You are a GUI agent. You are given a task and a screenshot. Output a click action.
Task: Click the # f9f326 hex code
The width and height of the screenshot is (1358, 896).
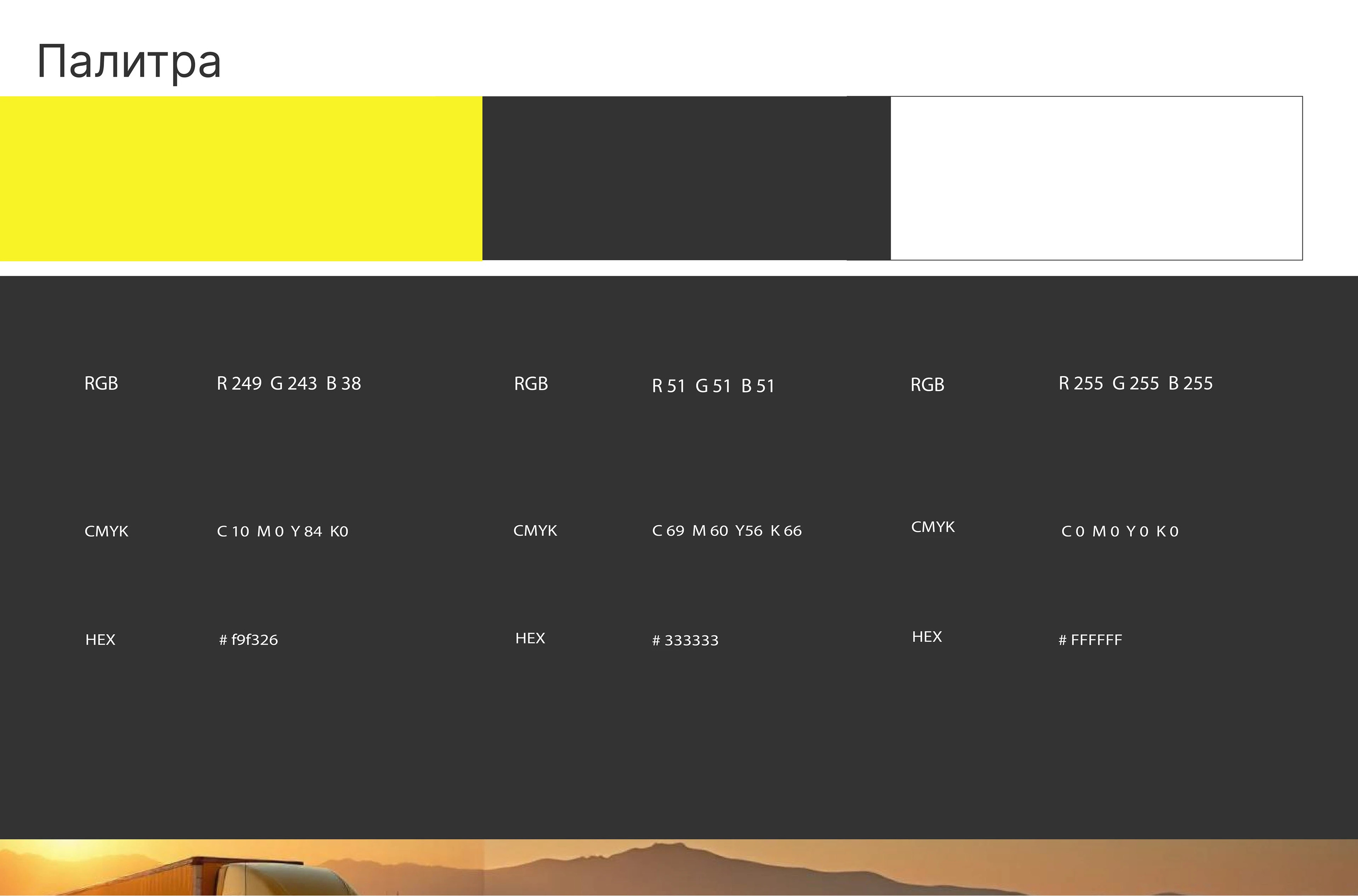tap(249, 639)
